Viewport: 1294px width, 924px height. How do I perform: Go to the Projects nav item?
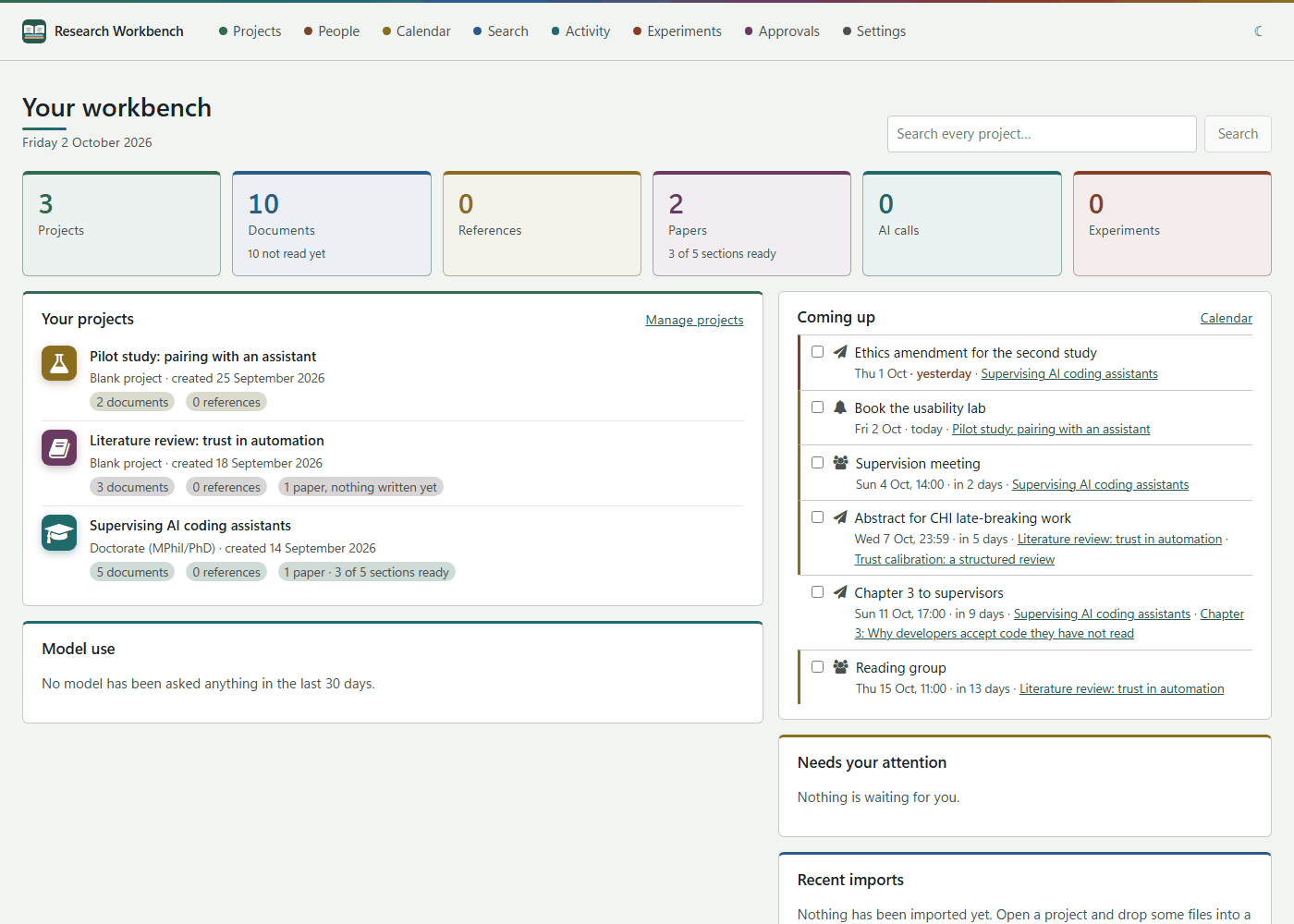(x=250, y=31)
